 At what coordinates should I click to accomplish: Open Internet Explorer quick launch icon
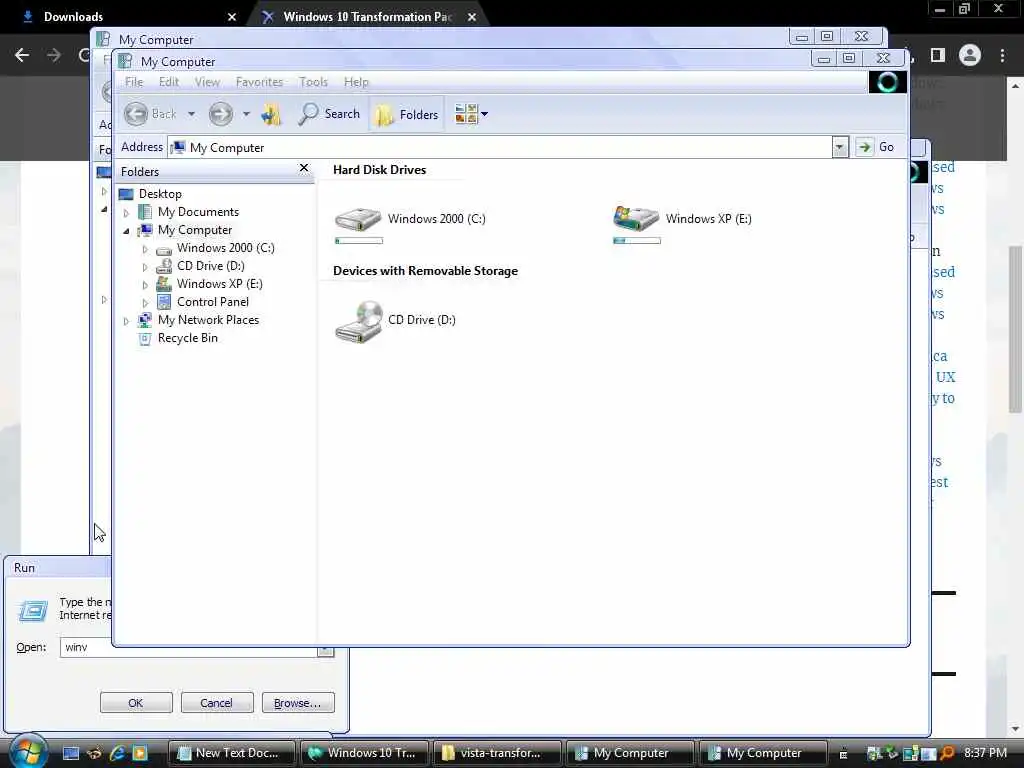click(x=117, y=753)
